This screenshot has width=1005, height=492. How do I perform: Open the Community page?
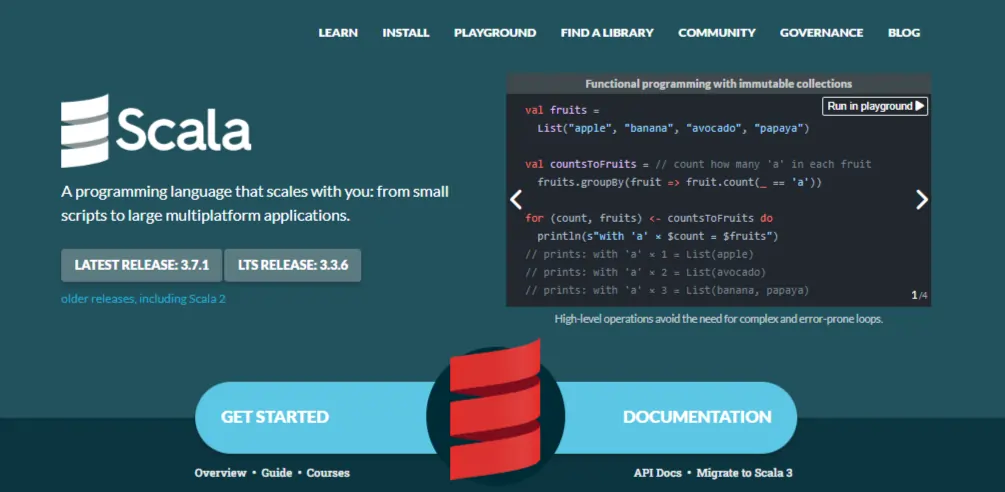[x=717, y=33]
